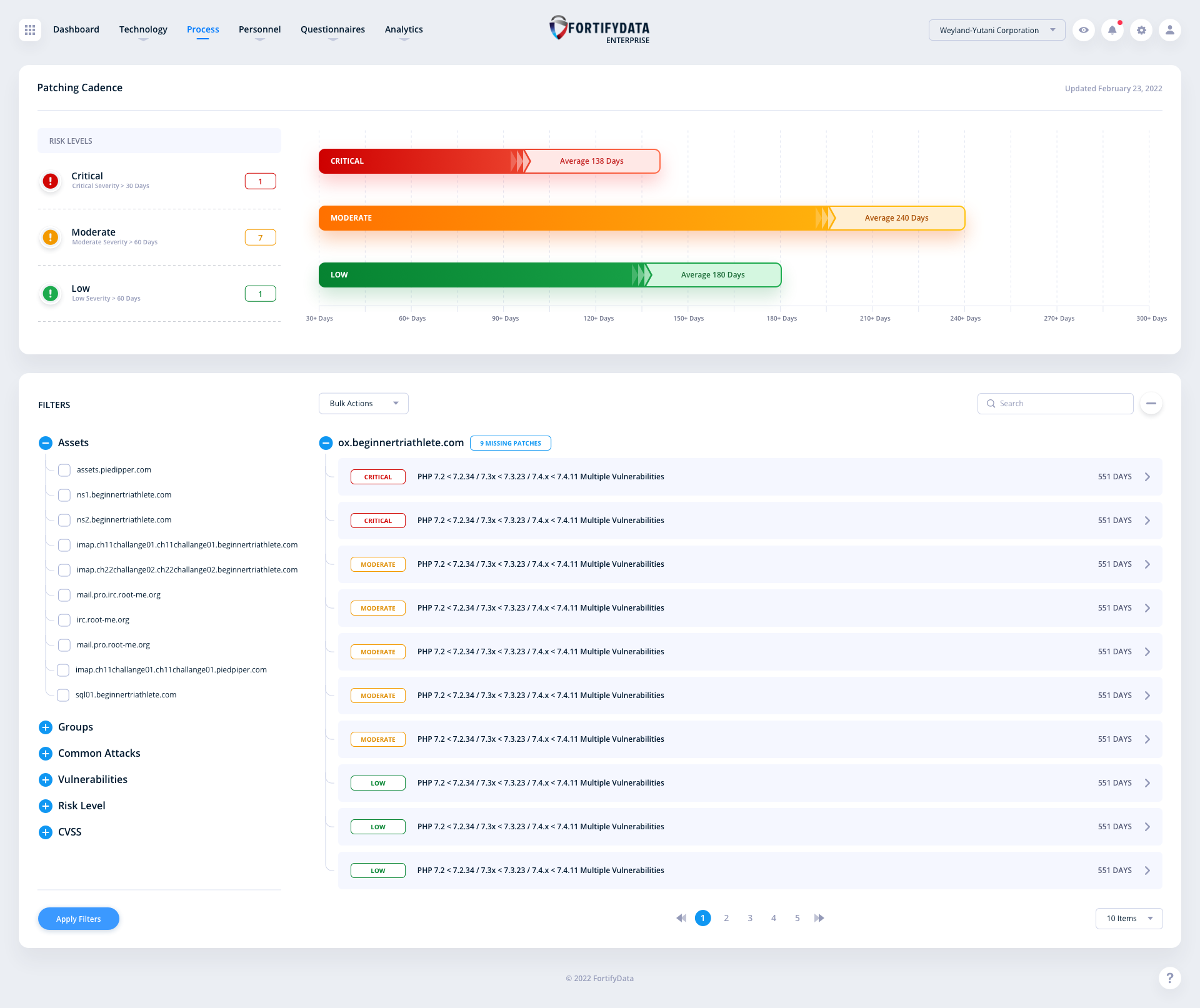The image size is (1200, 1008).
Task: Check the assets.piedipper.com checkbox
Action: coord(64,470)
